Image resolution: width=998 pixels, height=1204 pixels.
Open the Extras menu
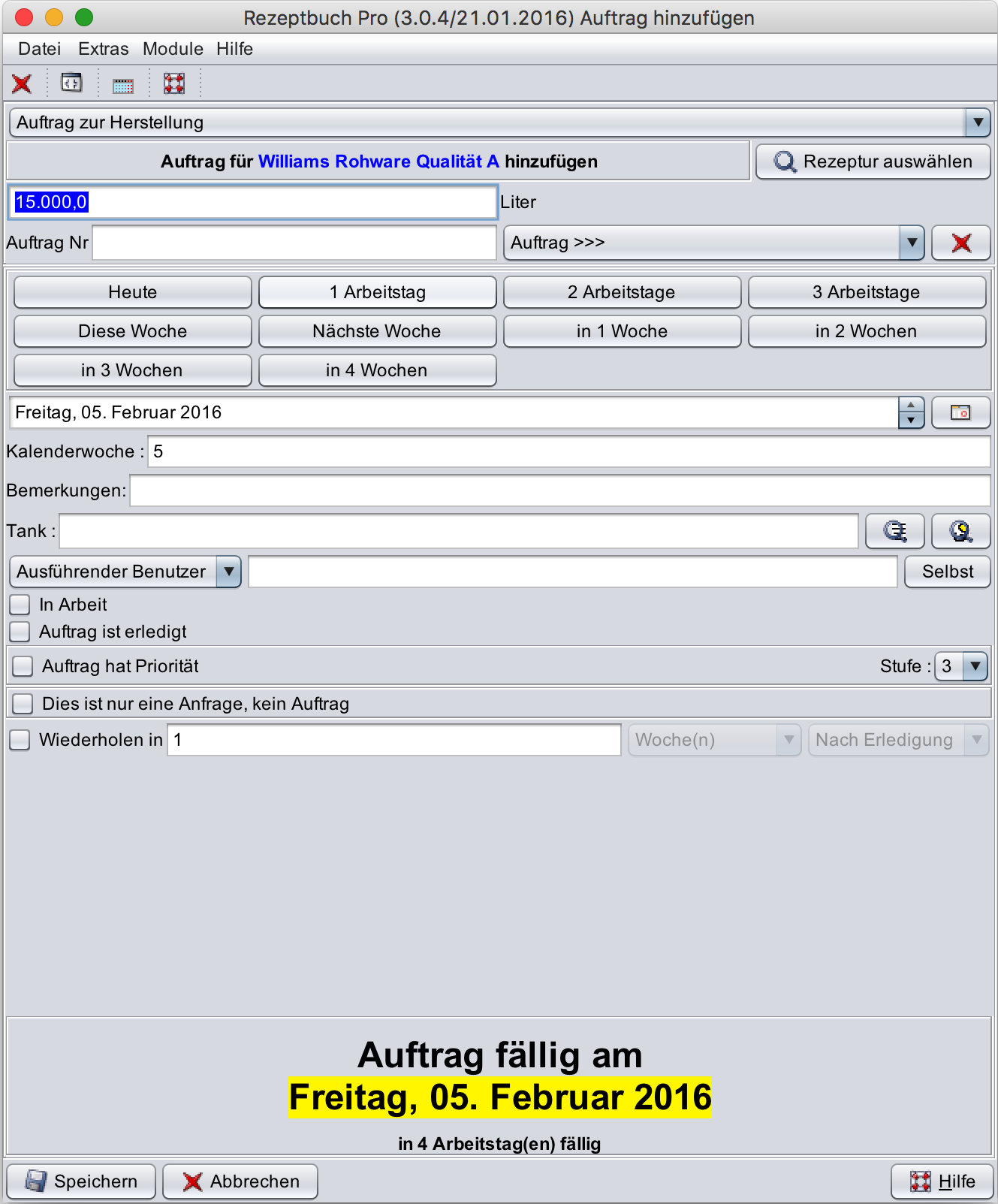coord(103,49)
